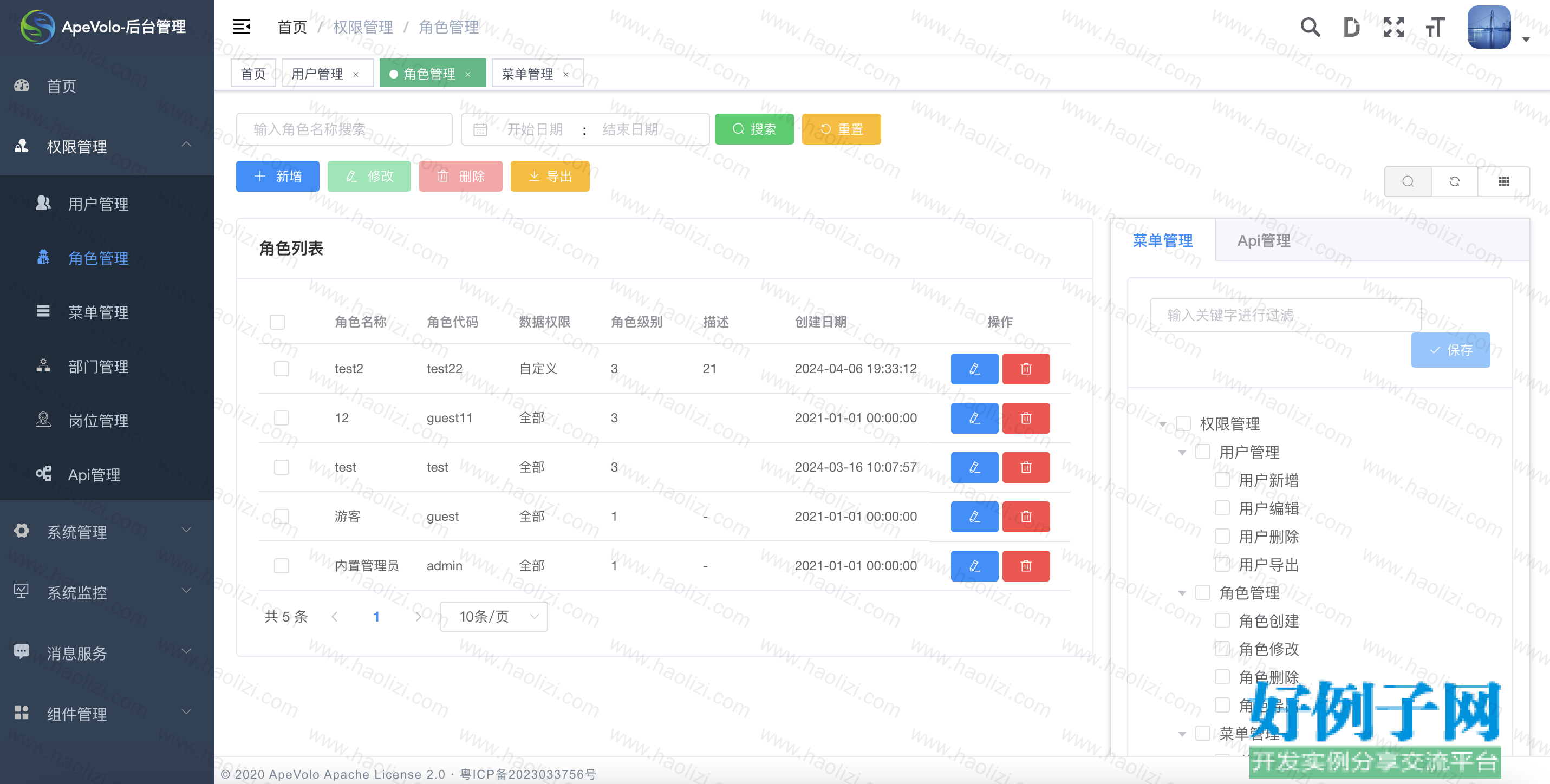
Task: Check the guest11 row checkbox
Action: (x=281, y=417)
